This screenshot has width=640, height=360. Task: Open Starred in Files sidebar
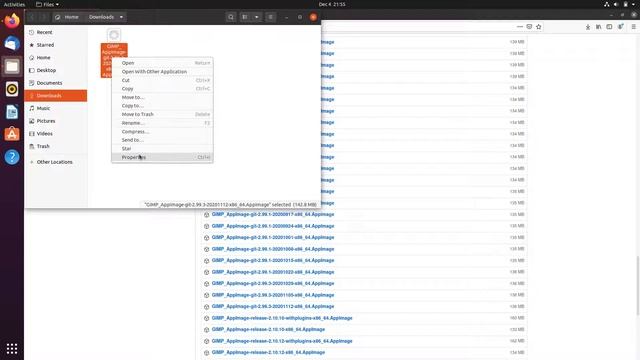pyautogui.click(x=56, y=45)
